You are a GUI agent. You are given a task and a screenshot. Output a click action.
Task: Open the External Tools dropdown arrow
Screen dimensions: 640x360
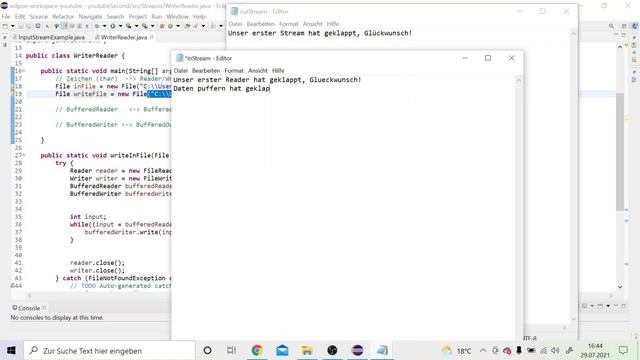tap(152, 26)
